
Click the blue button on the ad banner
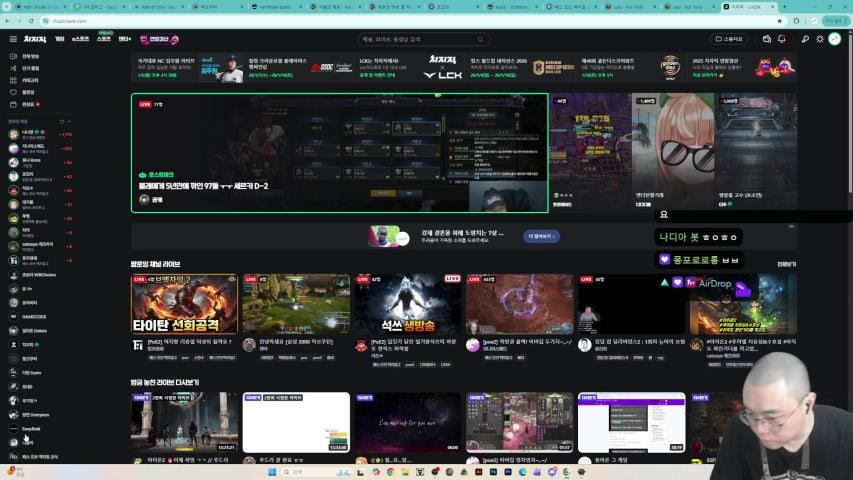541,237
